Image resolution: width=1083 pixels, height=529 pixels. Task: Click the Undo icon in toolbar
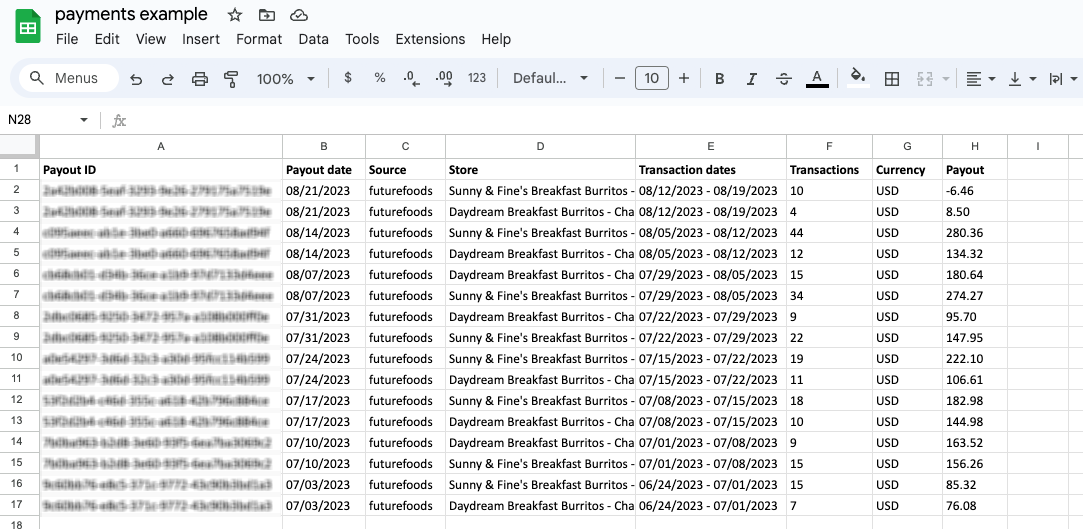coord(136,79)
